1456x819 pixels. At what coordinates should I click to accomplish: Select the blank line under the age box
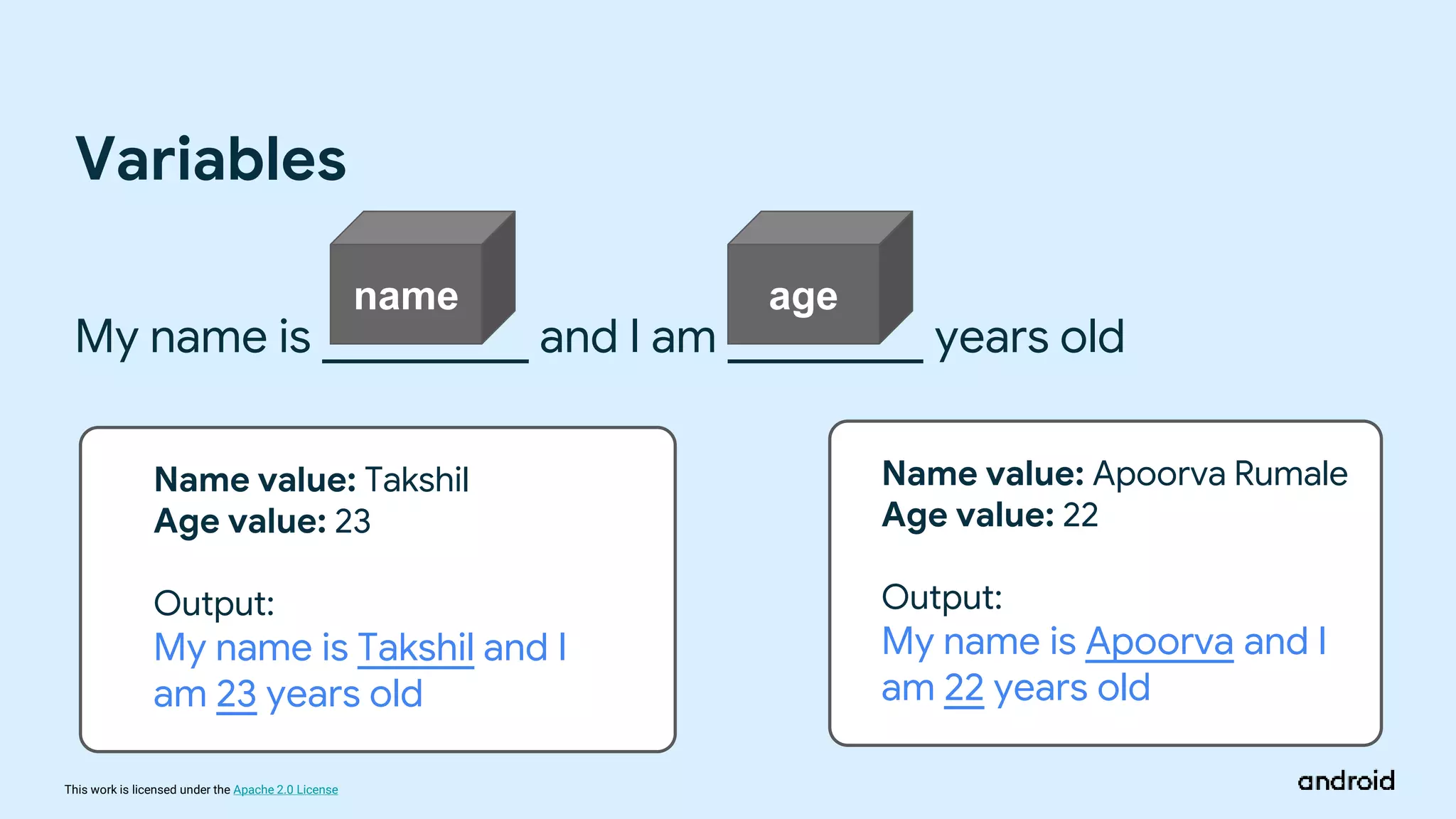pyautogui.click(x=825, y=360)
